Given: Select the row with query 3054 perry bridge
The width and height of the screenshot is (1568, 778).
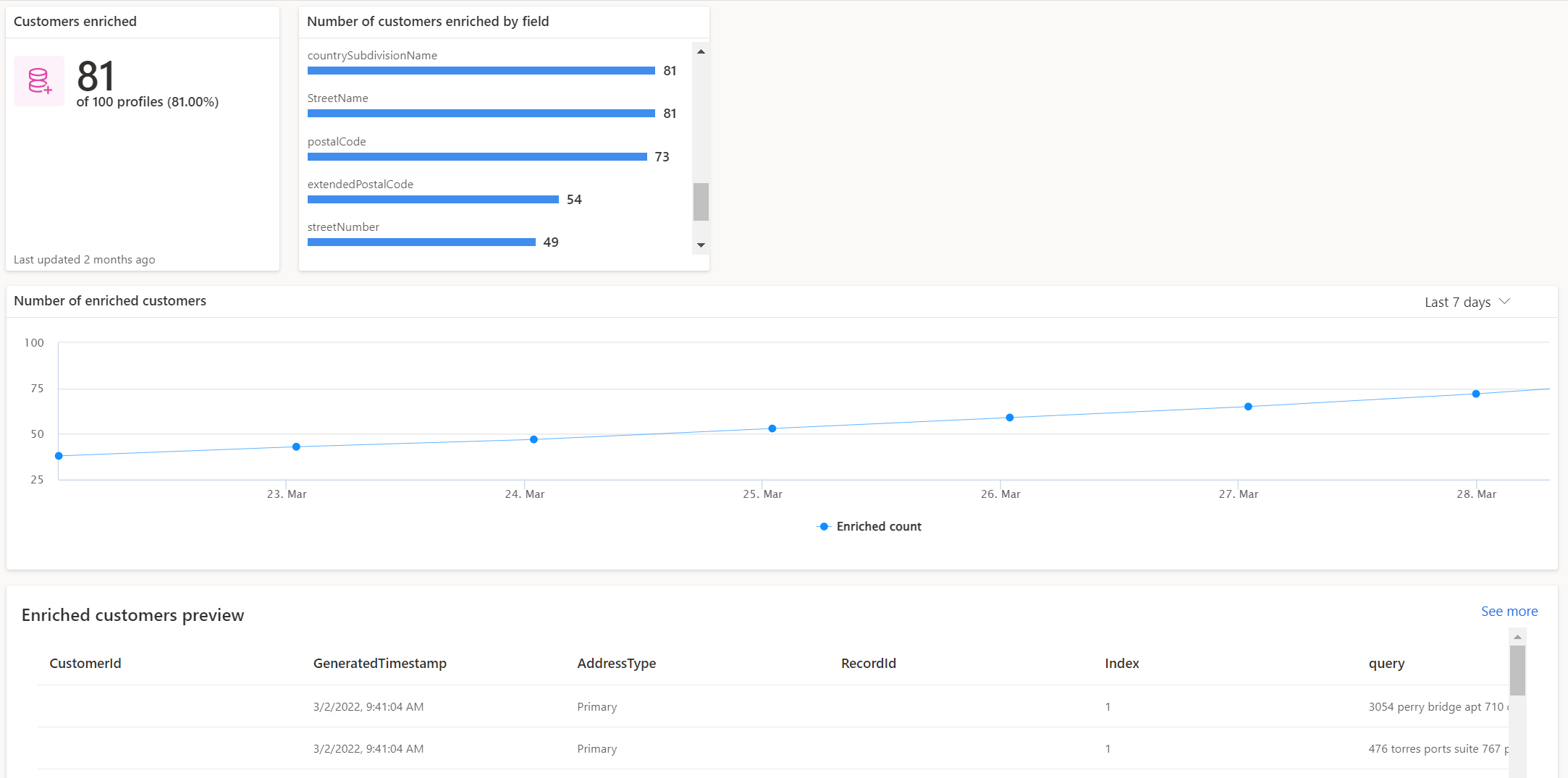Looking at the screenshot, I should tap(724, 706).
